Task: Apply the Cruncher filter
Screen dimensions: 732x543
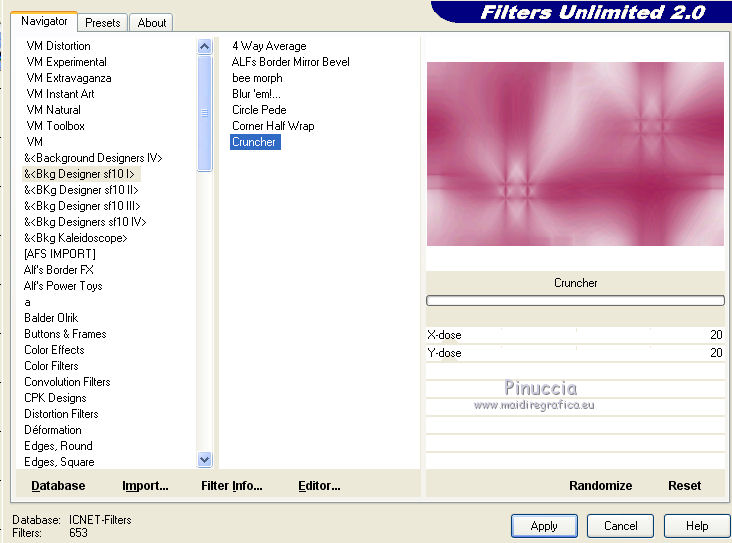Action: tap(544, 526)
